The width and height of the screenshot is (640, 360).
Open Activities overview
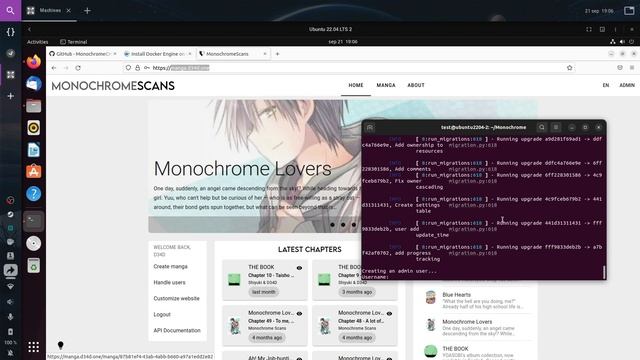(38, 42)
